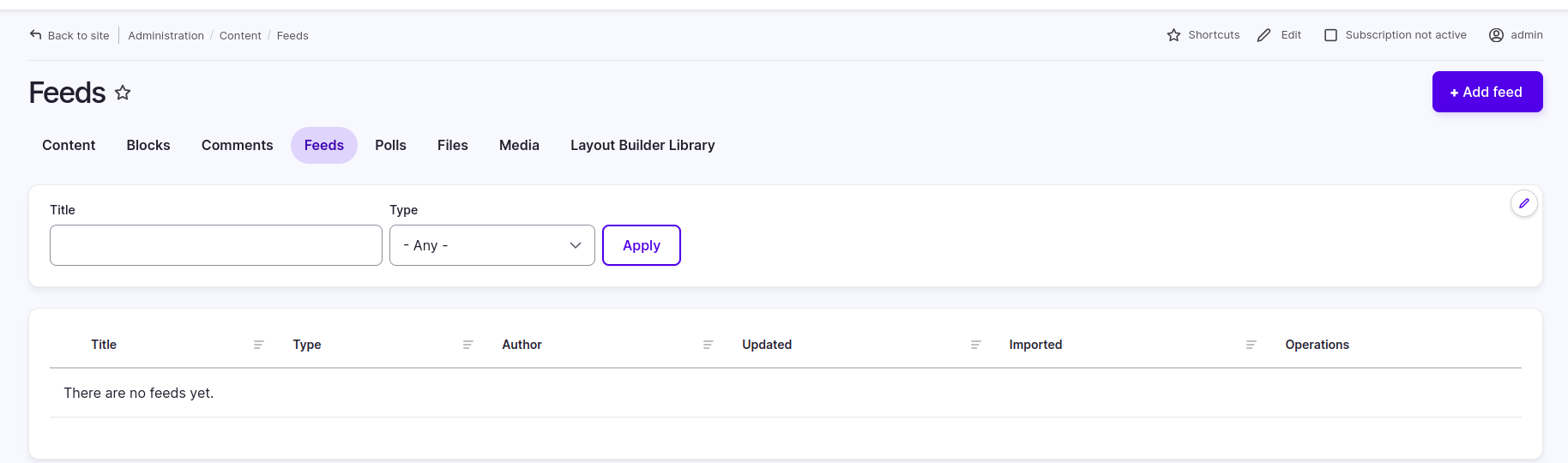The width and height of the screenshot is (1568, 463).
Task: Focus the Title filter text field
Action: point(216,245)
